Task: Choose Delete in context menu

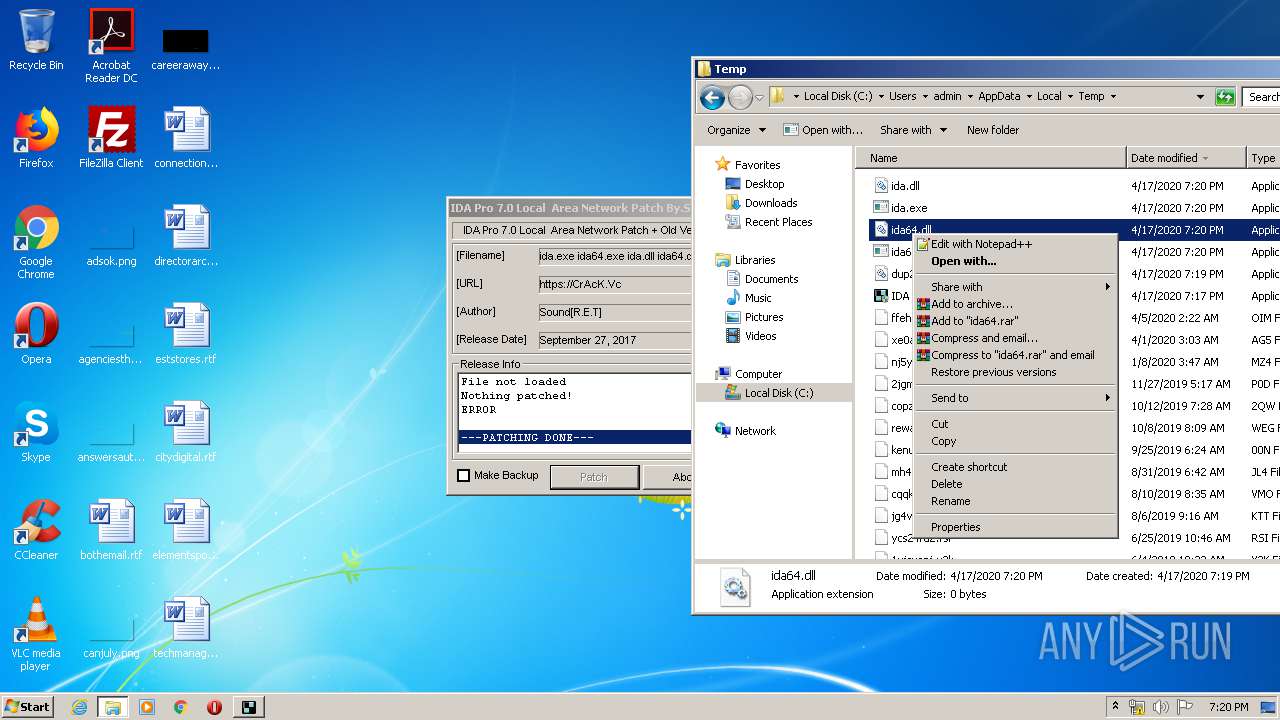Action: (x=1015, y=484)
